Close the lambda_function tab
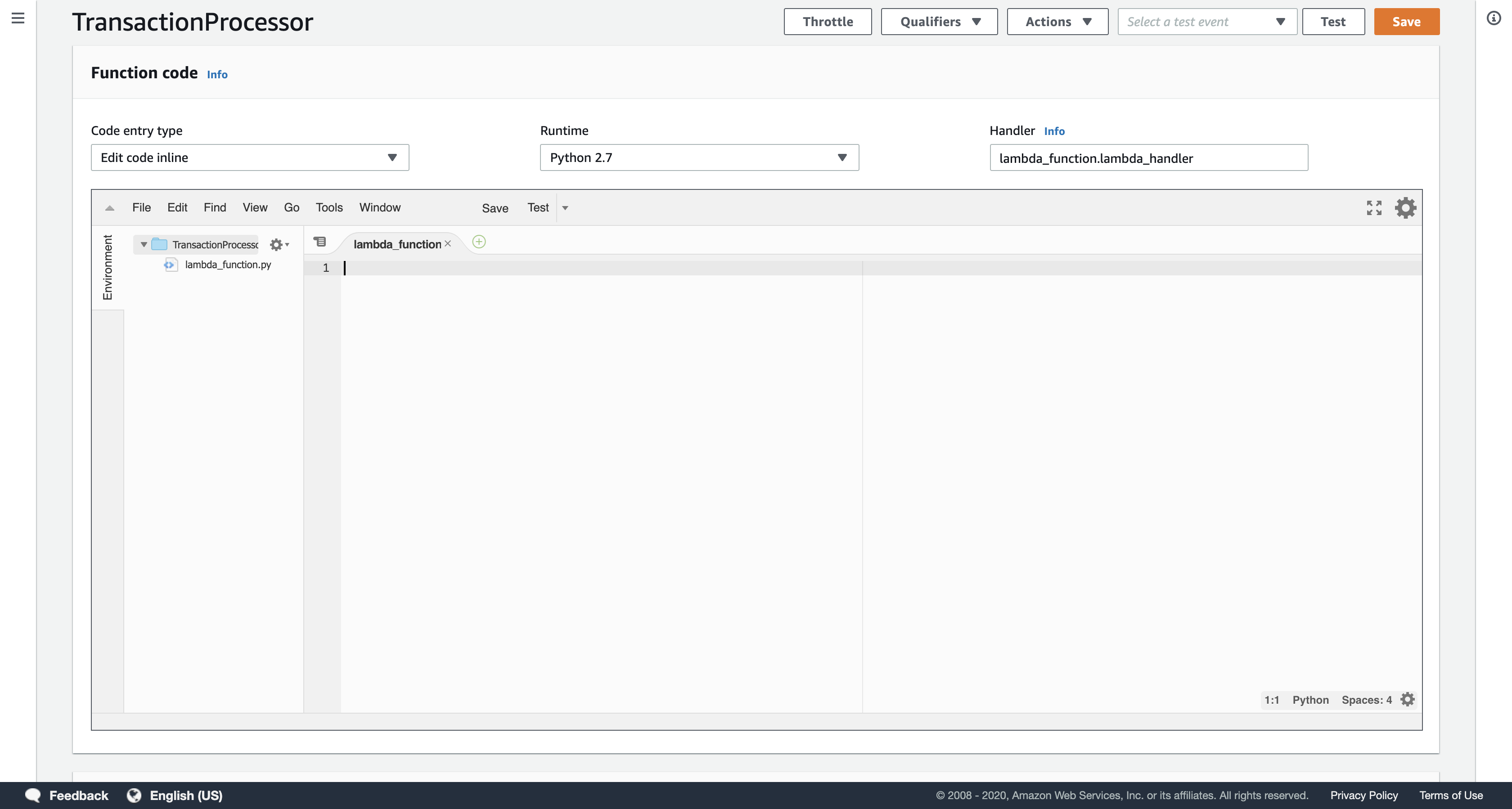The image size is (1512, 809). tap(448, 243)
